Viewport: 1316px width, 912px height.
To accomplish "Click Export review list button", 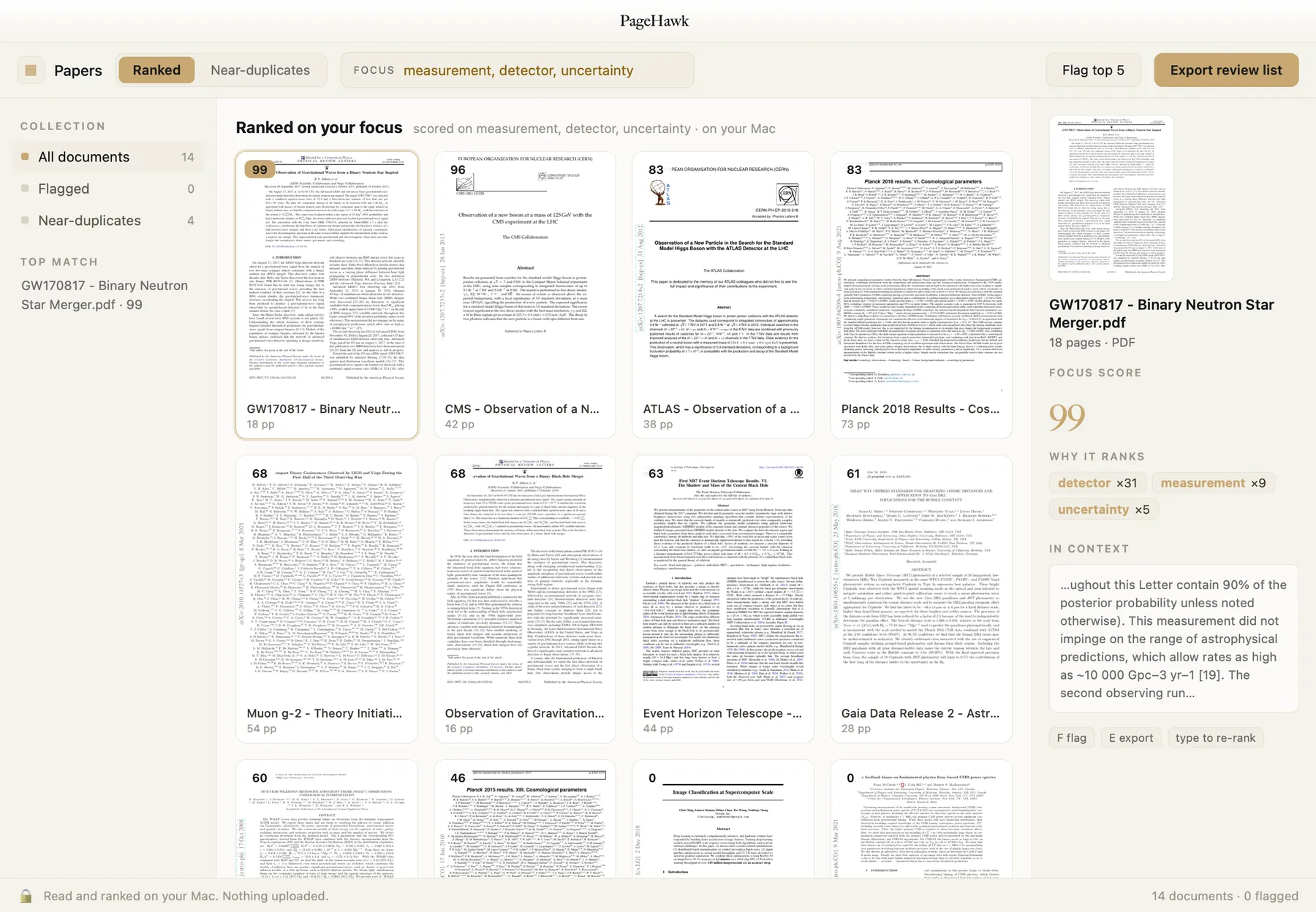I will click(1226, 70).
